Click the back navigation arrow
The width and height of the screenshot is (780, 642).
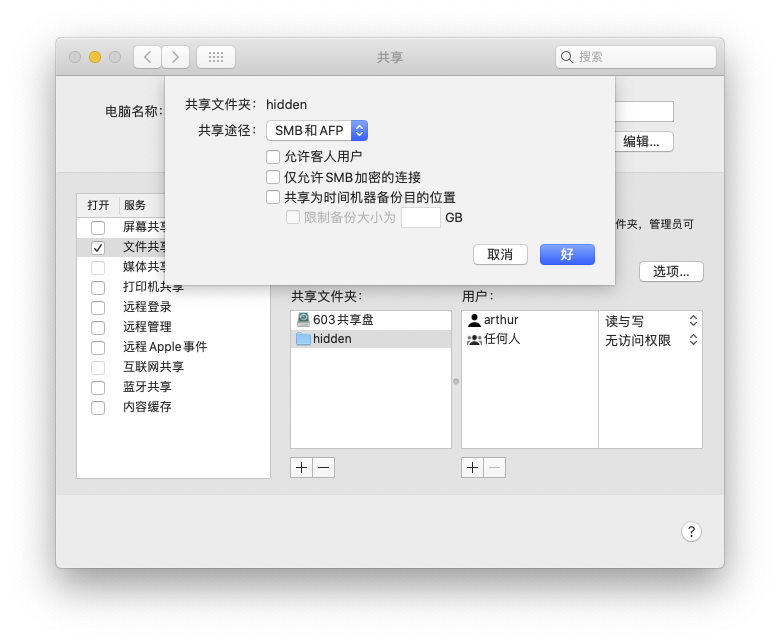pyautogui.click(x=147, y=57)
